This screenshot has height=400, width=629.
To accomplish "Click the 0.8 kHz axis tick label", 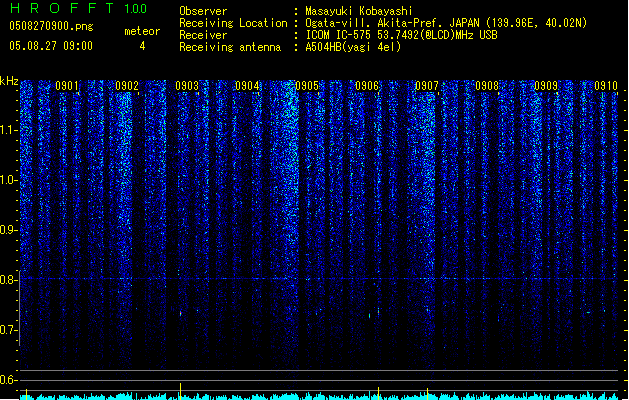I will point(9,280).
